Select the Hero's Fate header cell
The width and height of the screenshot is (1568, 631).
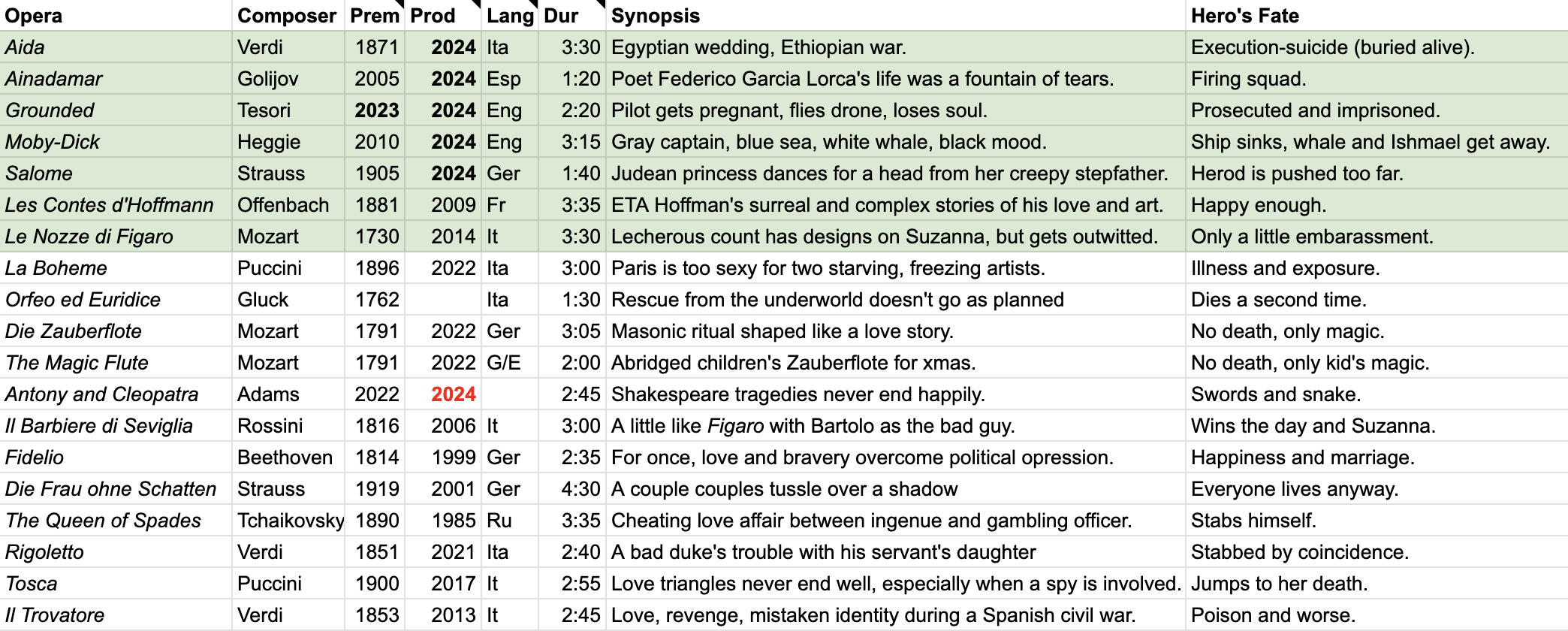[1377, 16]
